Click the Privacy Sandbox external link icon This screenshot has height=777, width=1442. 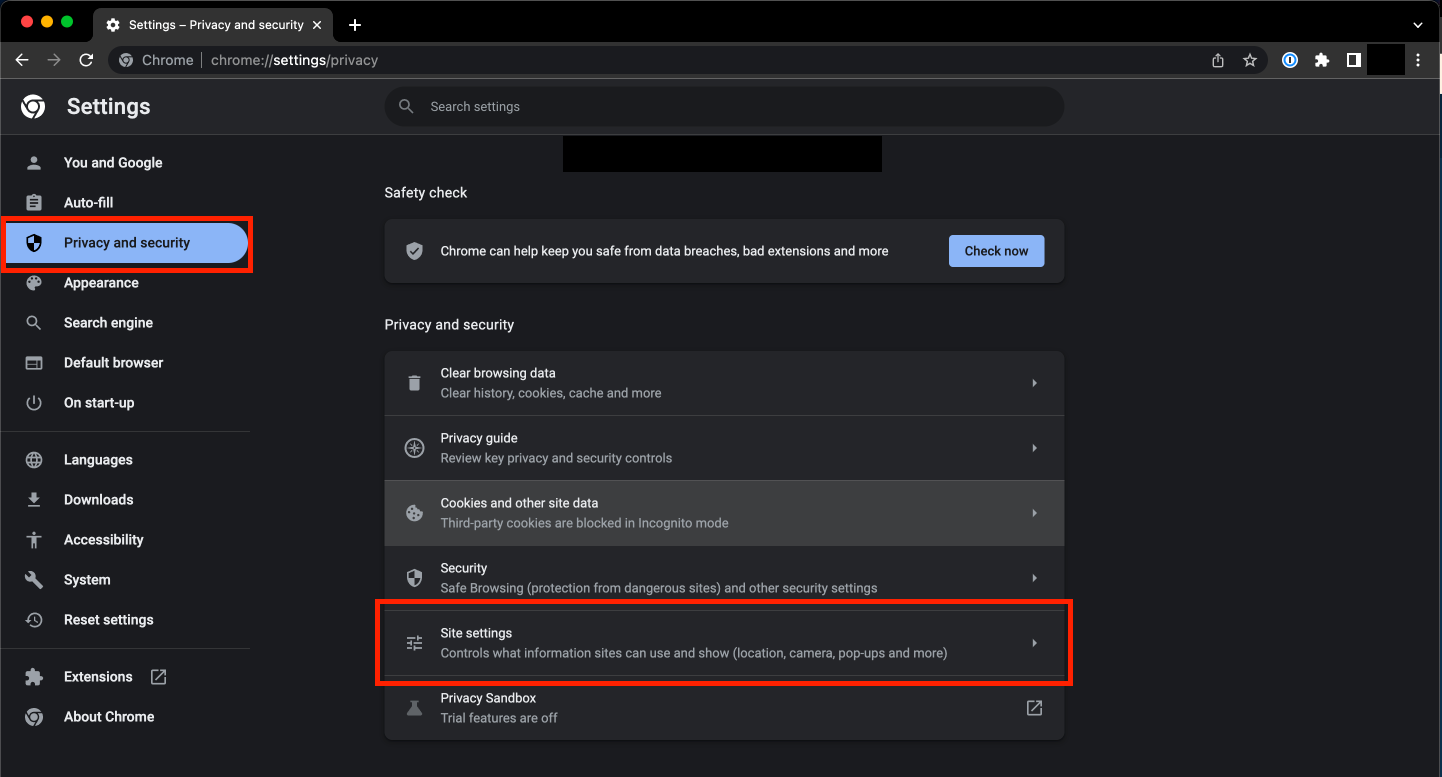pyautogui.click(x=1034, y=708)
